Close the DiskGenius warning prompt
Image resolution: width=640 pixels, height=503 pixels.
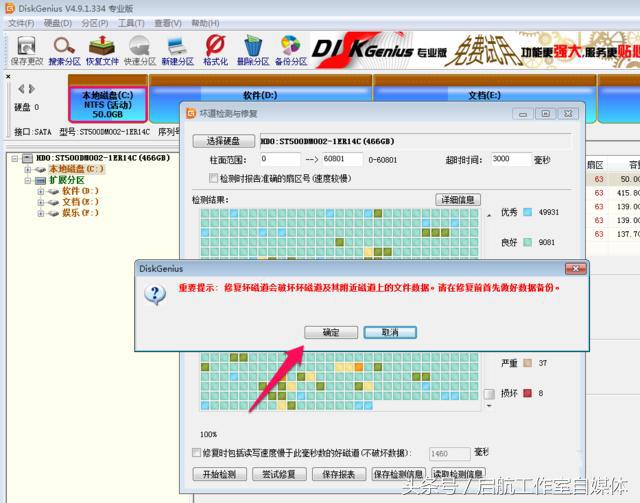tap(576, 269)
